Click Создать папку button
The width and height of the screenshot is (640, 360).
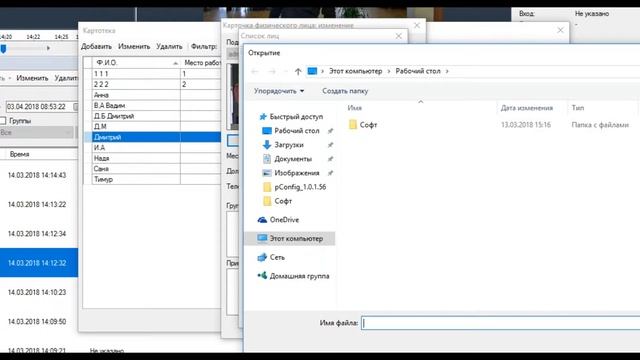pyautogui.click(x=345, y=91)
